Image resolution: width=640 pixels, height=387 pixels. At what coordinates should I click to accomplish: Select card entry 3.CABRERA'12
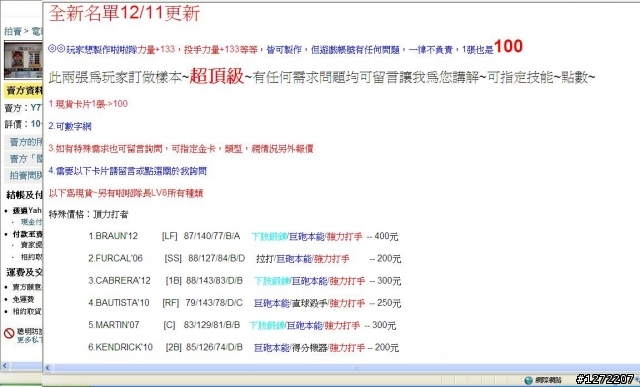point(119,280)
